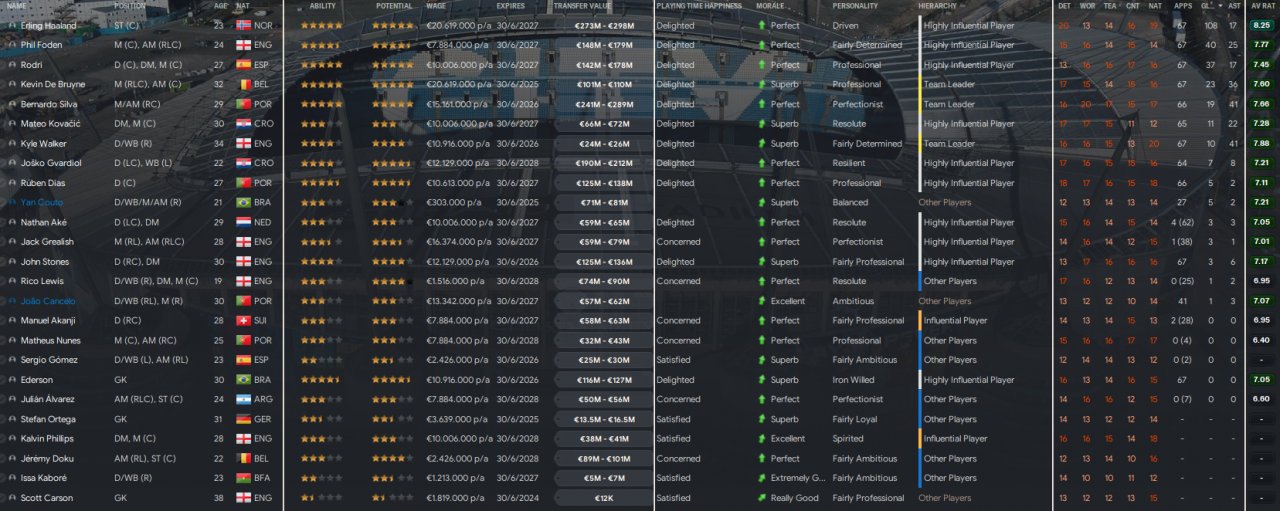Click Rico Lewis's 30/6/2028 contract expiry
Image resolution: width=1280 pixels, height=511 pixels.
(x=517, y=281)
